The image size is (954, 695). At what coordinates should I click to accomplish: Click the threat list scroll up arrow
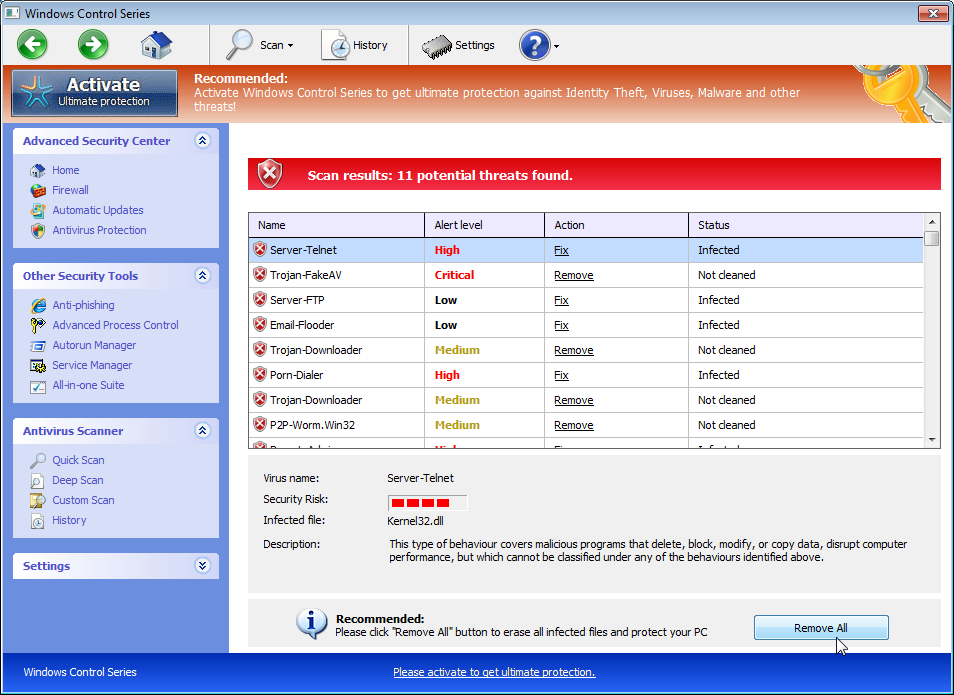[x=932, y=221]
